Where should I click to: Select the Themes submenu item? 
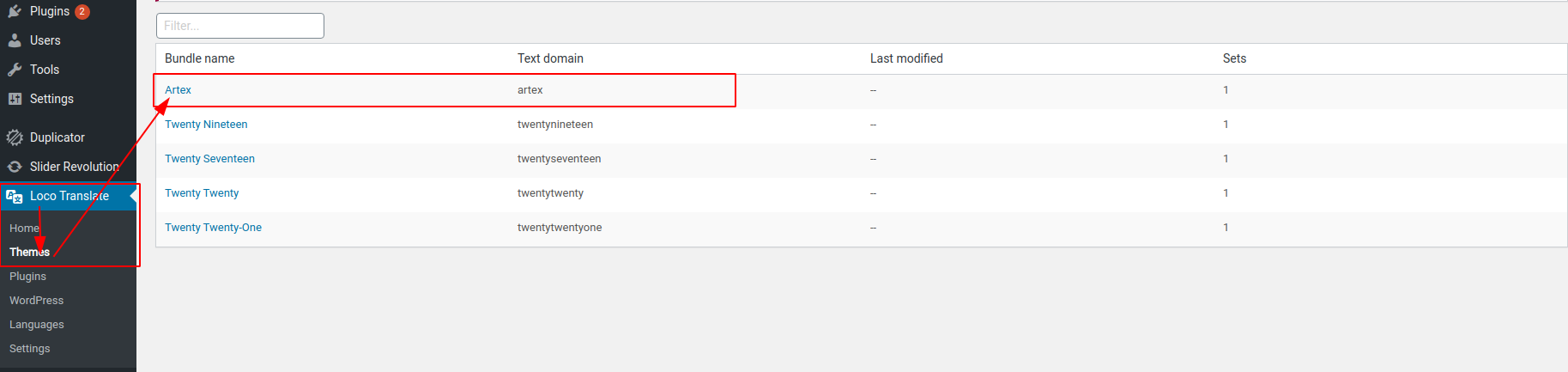pyautogui.click(x=29, y=253)
